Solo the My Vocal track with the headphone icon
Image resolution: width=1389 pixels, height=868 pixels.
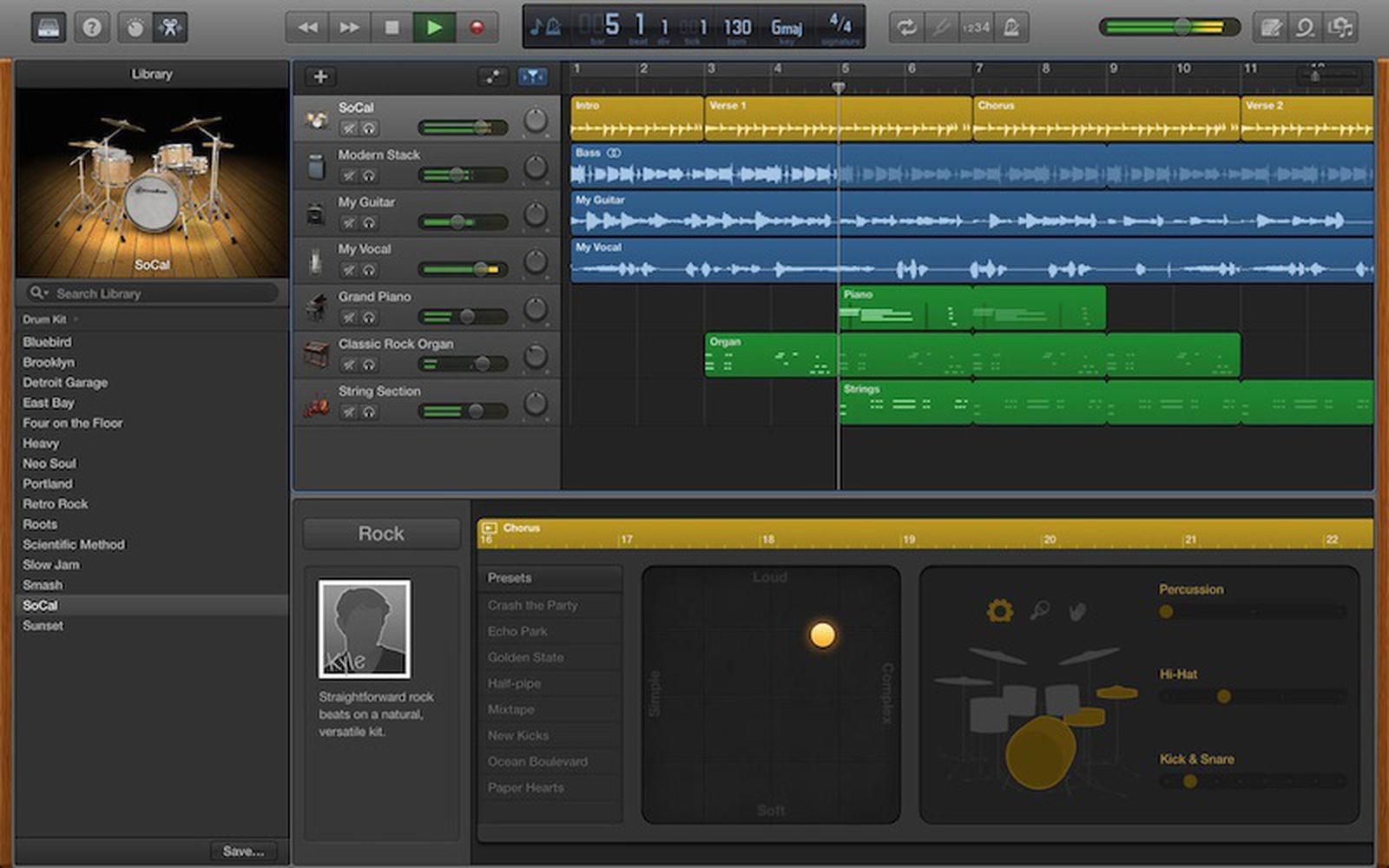point(369,270)
